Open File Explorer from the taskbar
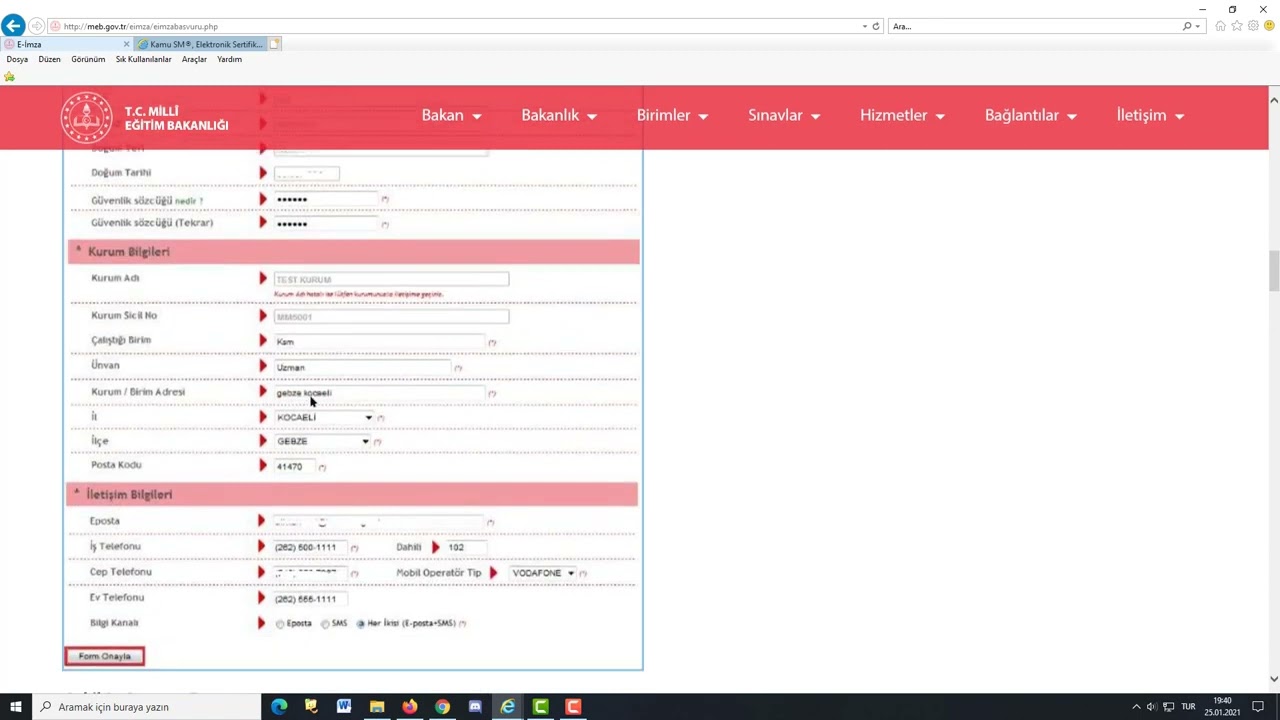 point(377,707)
